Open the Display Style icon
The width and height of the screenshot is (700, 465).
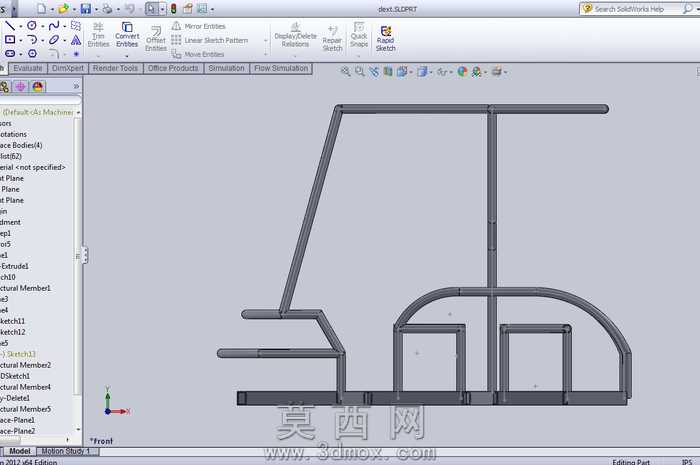(x=422, y=71)
